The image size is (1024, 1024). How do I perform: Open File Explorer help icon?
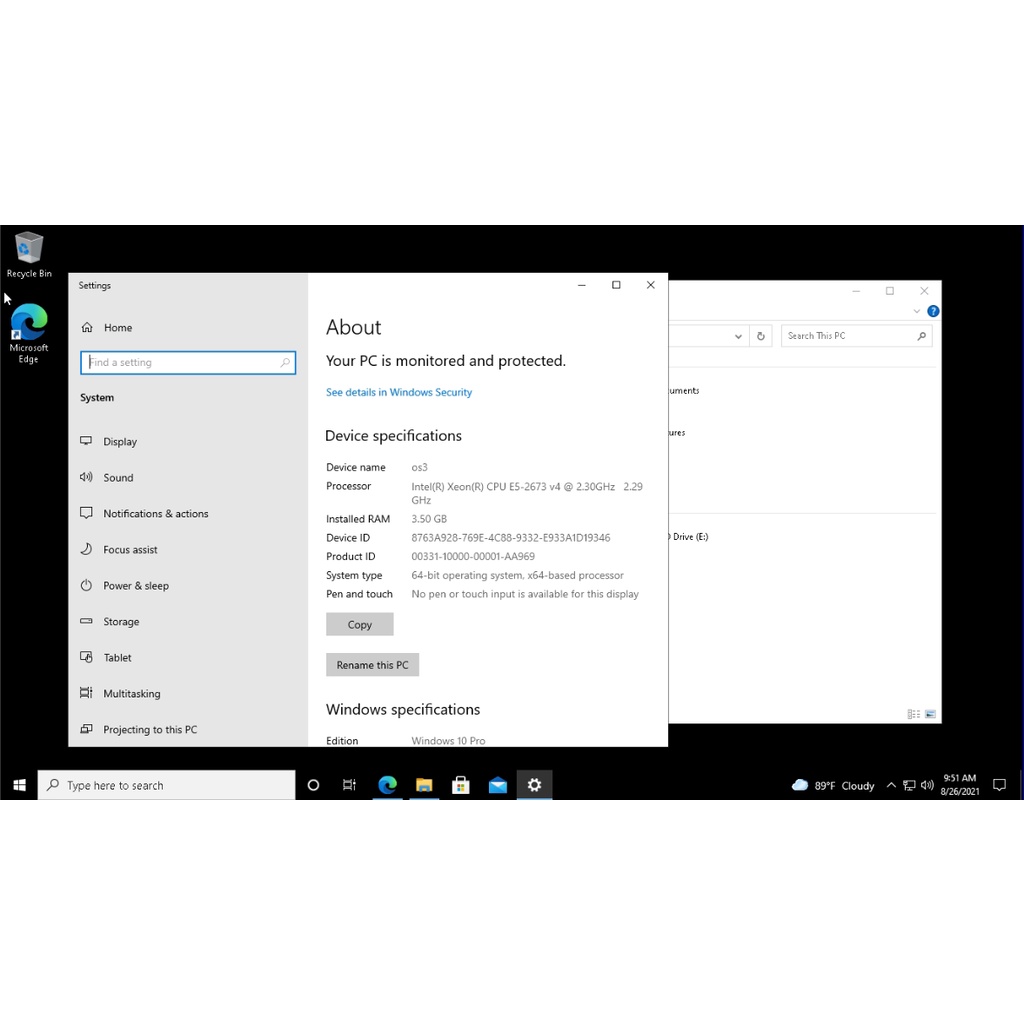point(933,312)
